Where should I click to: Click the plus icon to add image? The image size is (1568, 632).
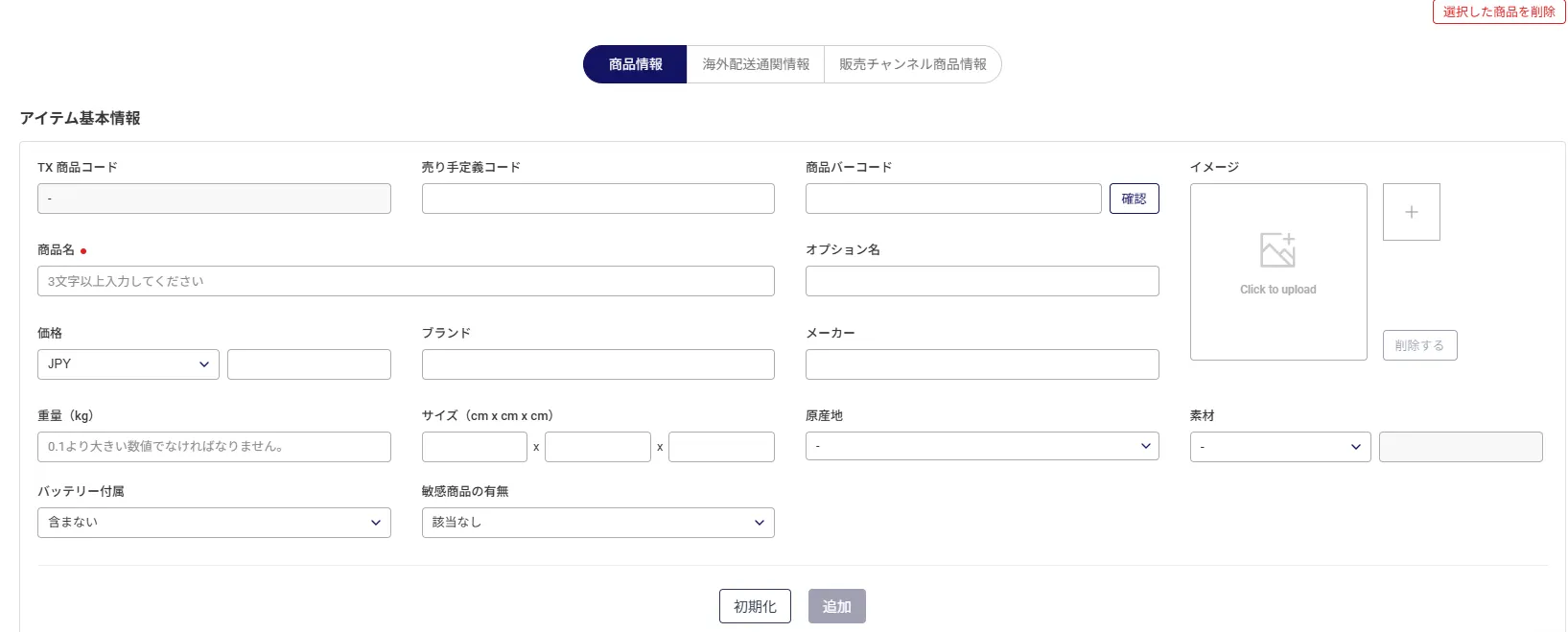pos(1411,212)
